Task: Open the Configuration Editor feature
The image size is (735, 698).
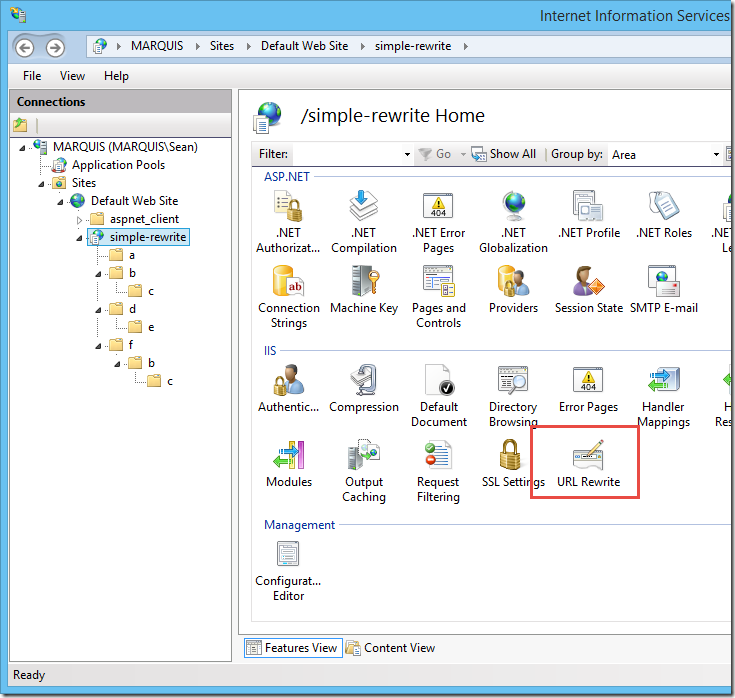Action: tap(288, 570)
